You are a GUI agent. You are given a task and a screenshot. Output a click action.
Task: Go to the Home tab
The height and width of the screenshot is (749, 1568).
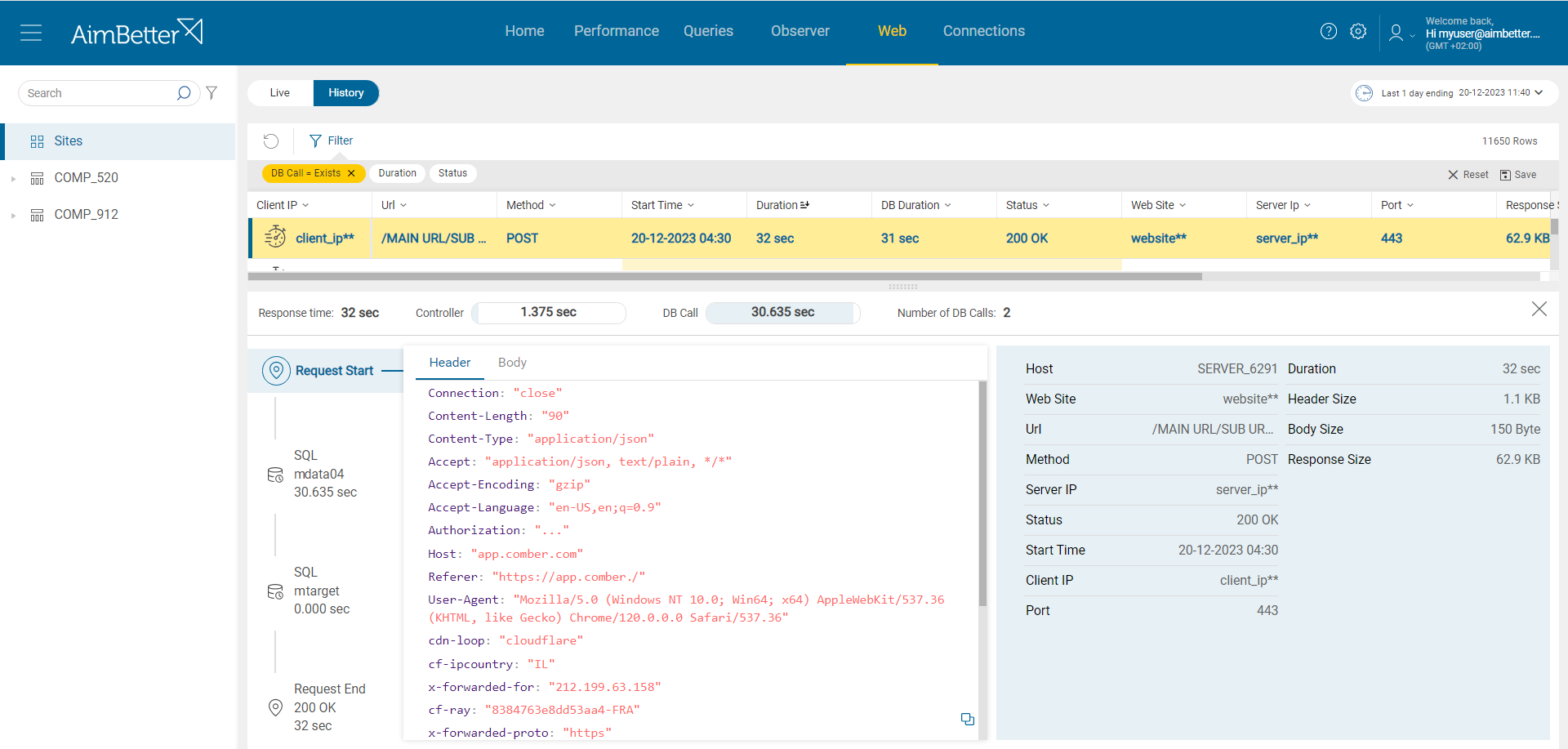click(x=524, y=31)
